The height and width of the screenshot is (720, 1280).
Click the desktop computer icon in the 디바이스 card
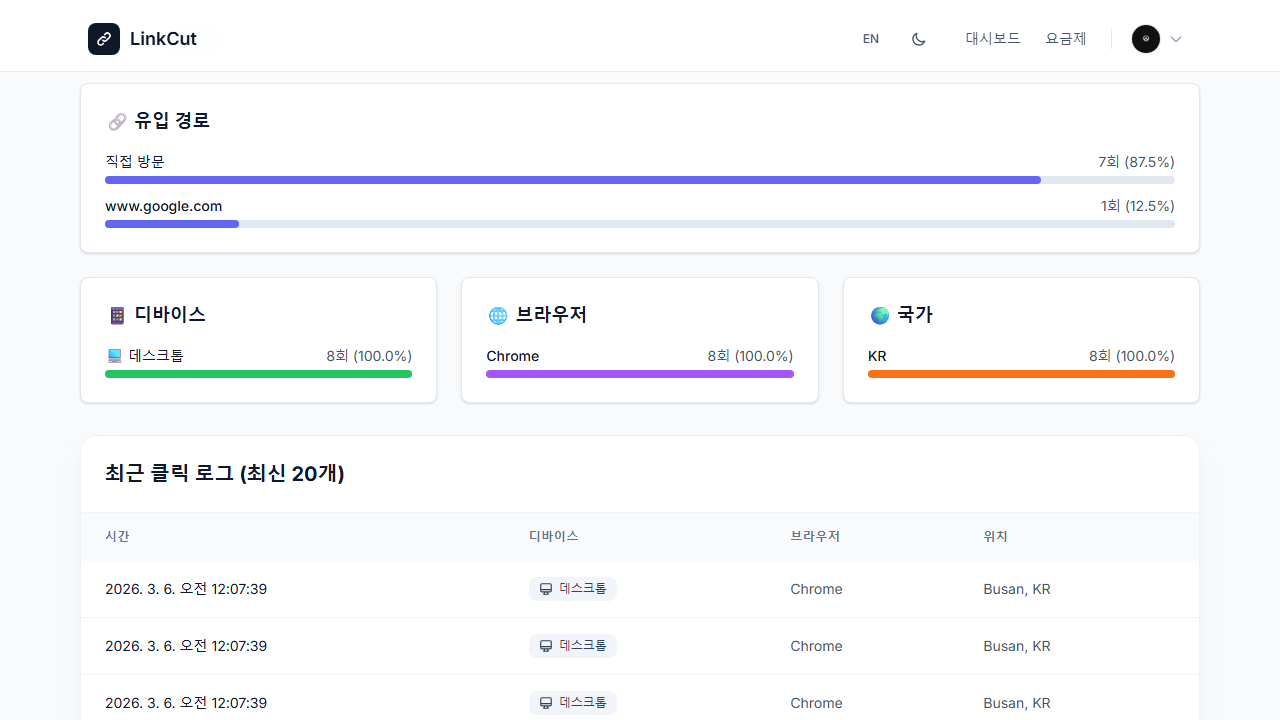(114, 356)
